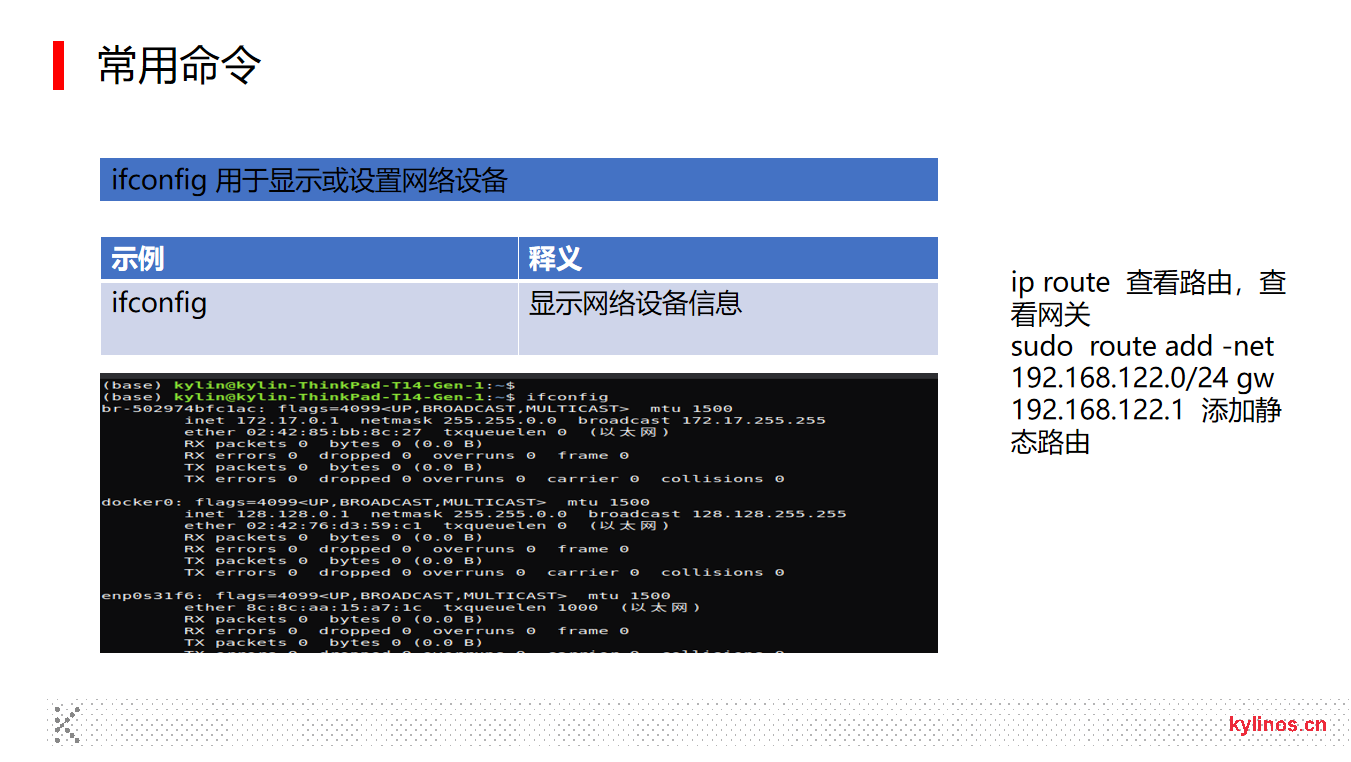Click the ether 8c:8c:aa:15:a7:1c MAC line
Viewport: 1351px width, 762px height.
(303, 607)
